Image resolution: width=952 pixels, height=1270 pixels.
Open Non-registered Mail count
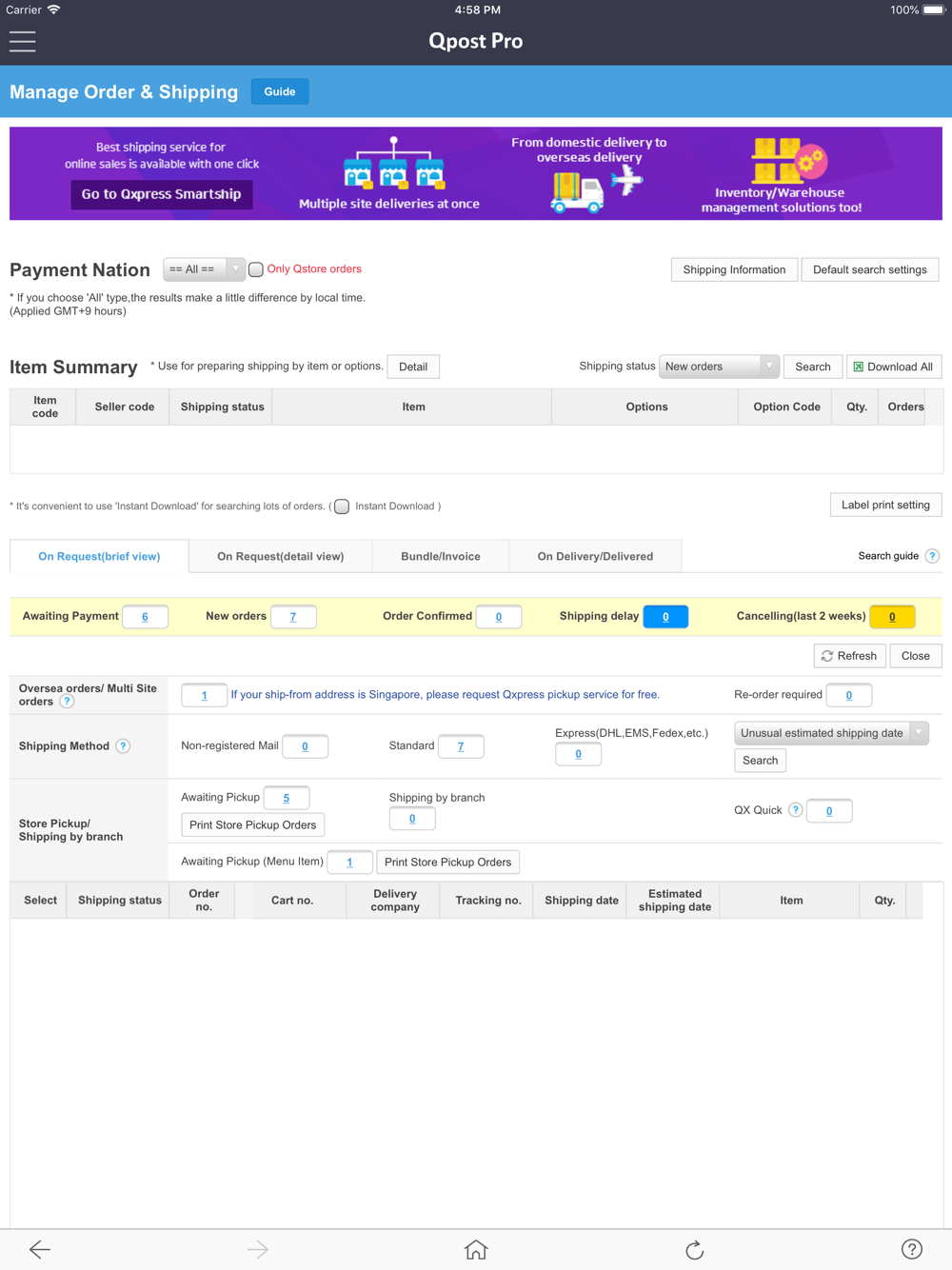coord(305,746)
